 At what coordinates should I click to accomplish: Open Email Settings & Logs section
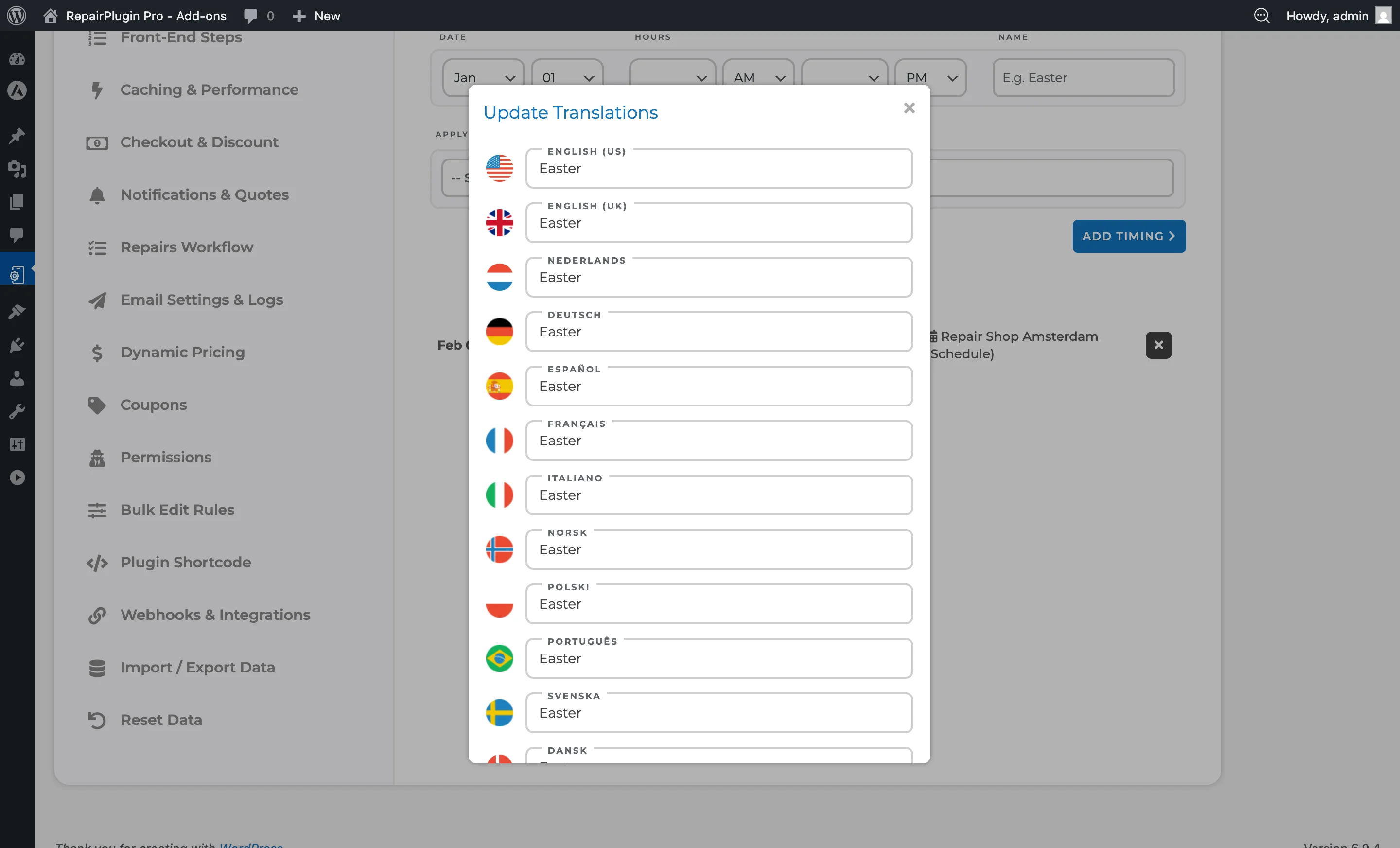click(202, 300)
